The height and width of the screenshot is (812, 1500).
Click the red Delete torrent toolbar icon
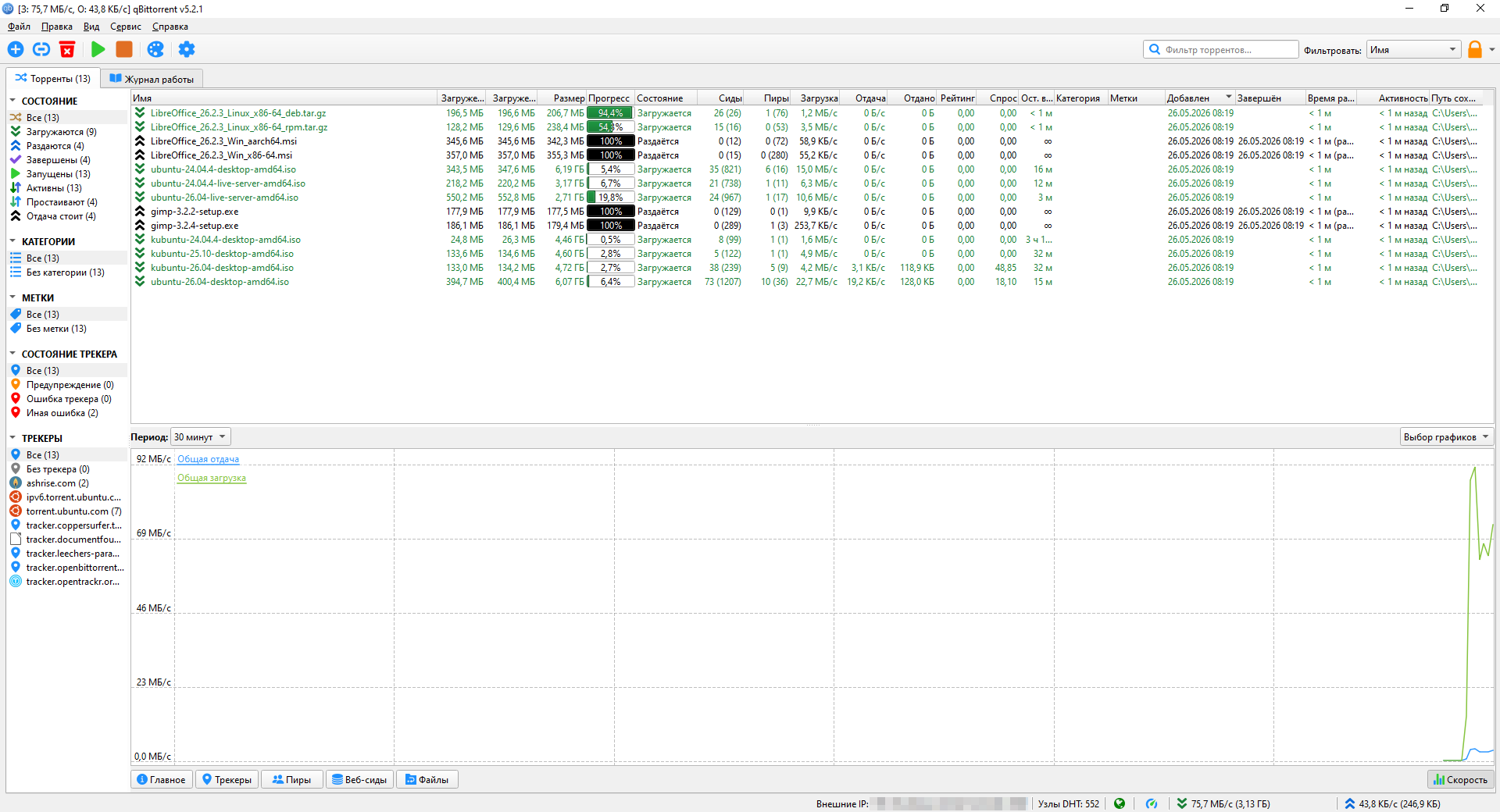(67, 49)
